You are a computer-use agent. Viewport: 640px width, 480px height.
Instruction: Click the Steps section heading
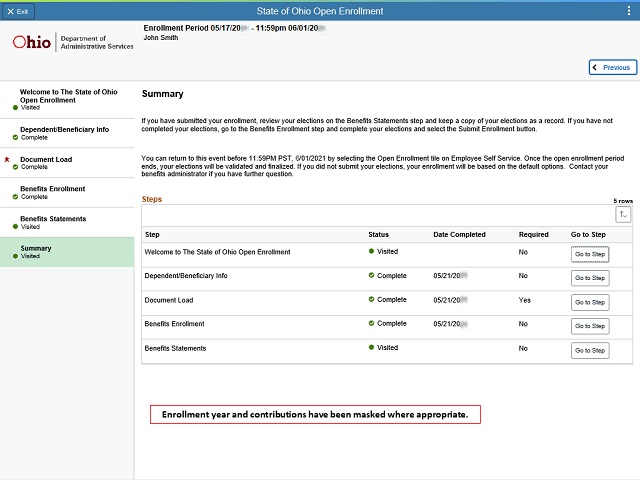coord(152,199)
